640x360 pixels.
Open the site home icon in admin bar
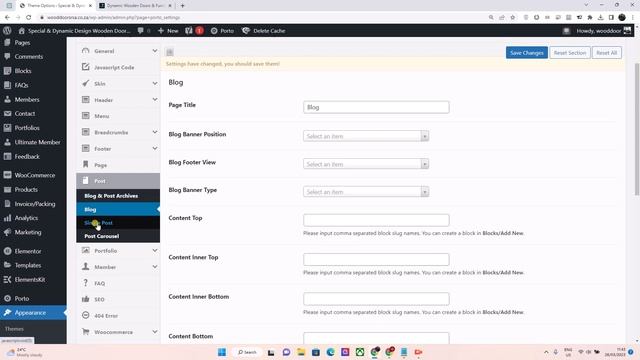[22, 31]
